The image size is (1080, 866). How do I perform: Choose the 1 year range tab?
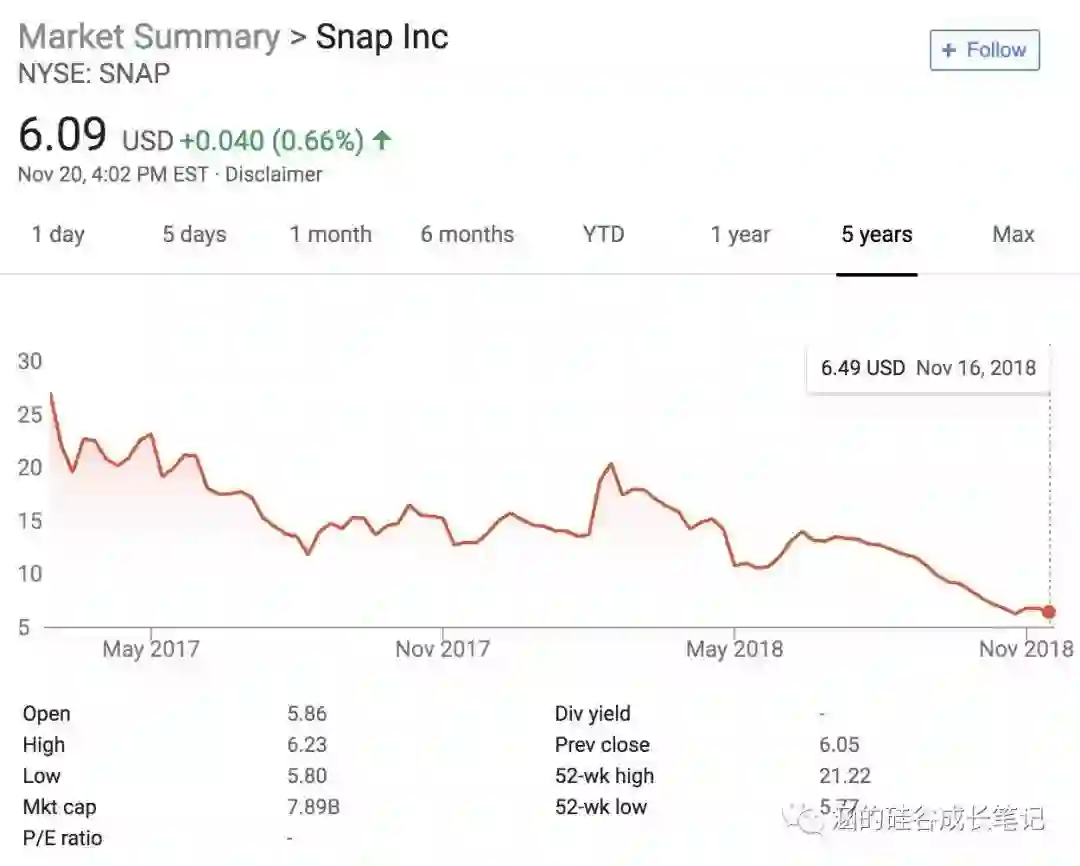tap(740, 235)
